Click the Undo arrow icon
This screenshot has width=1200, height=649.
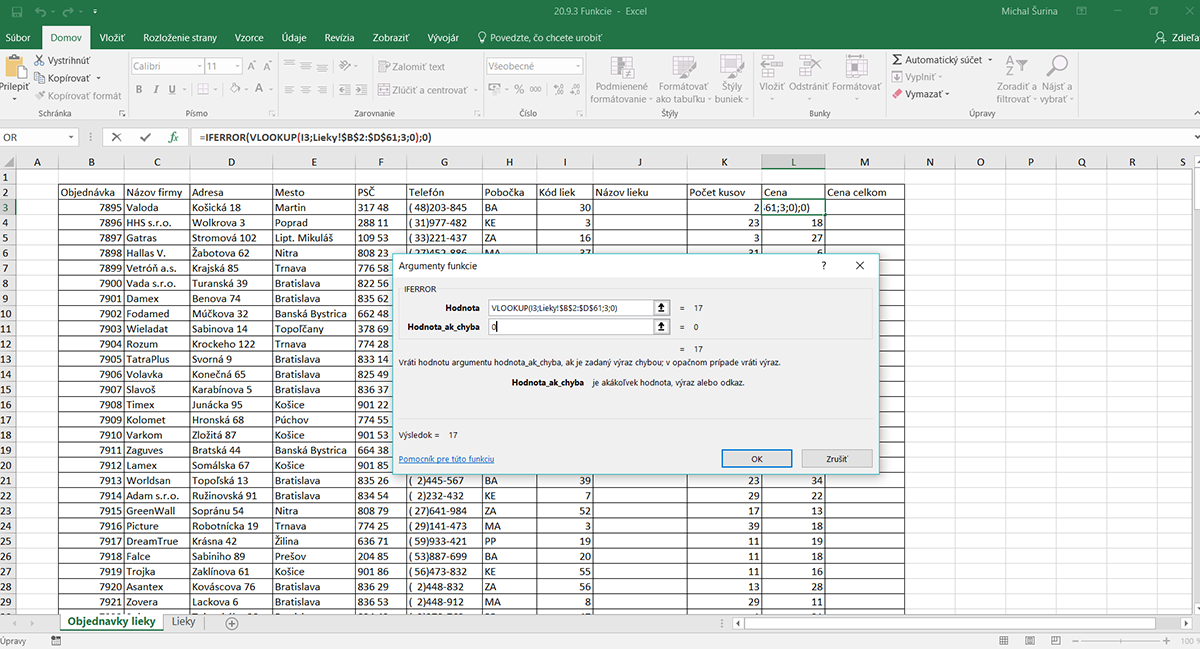click(x=38, y=11)
